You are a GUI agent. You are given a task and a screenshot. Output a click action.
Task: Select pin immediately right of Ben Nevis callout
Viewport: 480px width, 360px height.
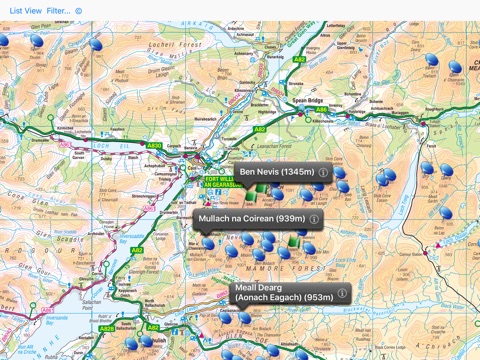click(339, 173)
